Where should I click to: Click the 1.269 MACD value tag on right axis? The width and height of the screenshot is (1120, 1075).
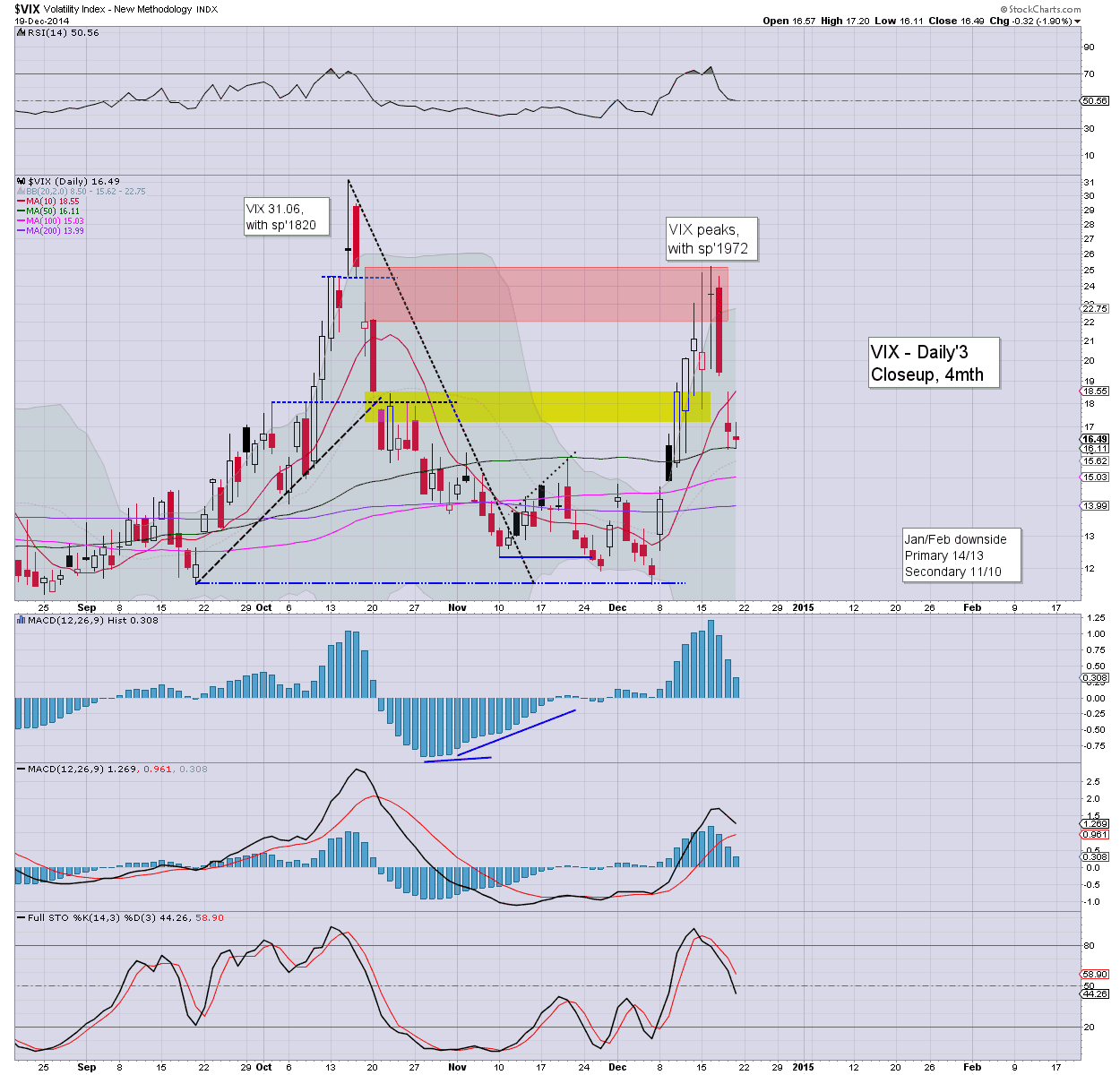click(x=1095, y=823)
